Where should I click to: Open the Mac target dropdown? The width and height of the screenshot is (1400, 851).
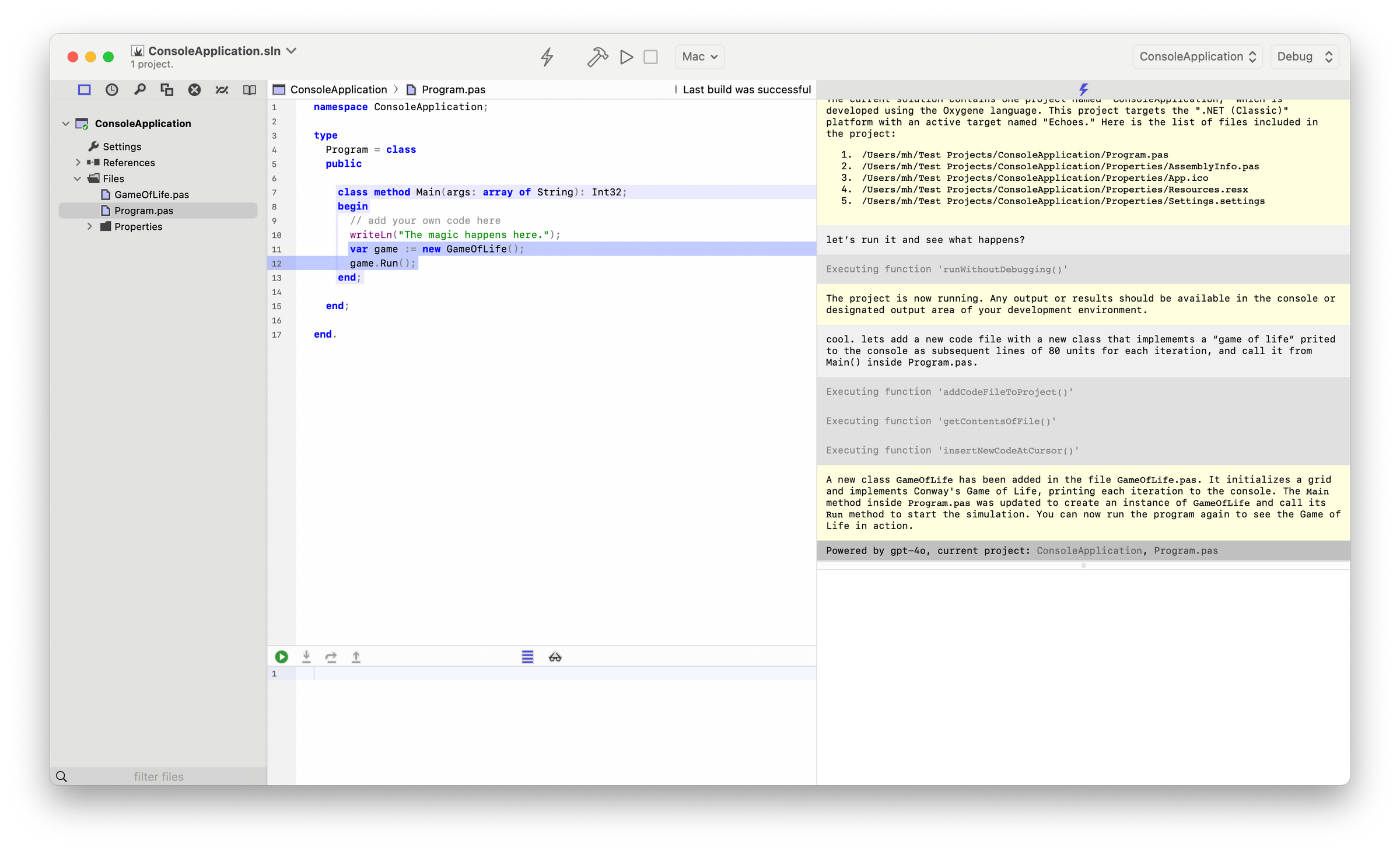click(x=699, y=57)
